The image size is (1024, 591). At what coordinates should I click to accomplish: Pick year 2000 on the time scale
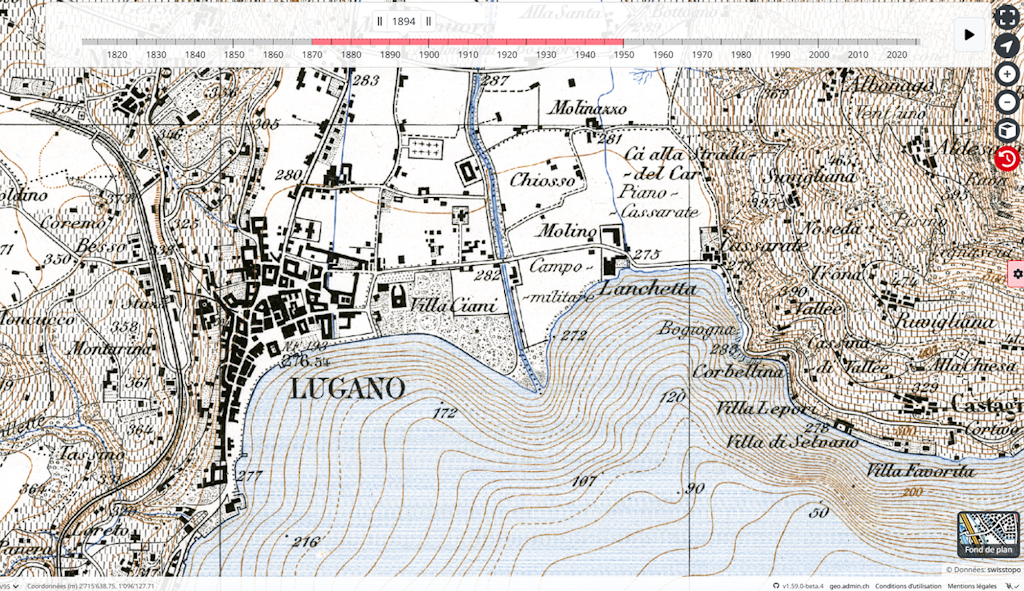819,54
